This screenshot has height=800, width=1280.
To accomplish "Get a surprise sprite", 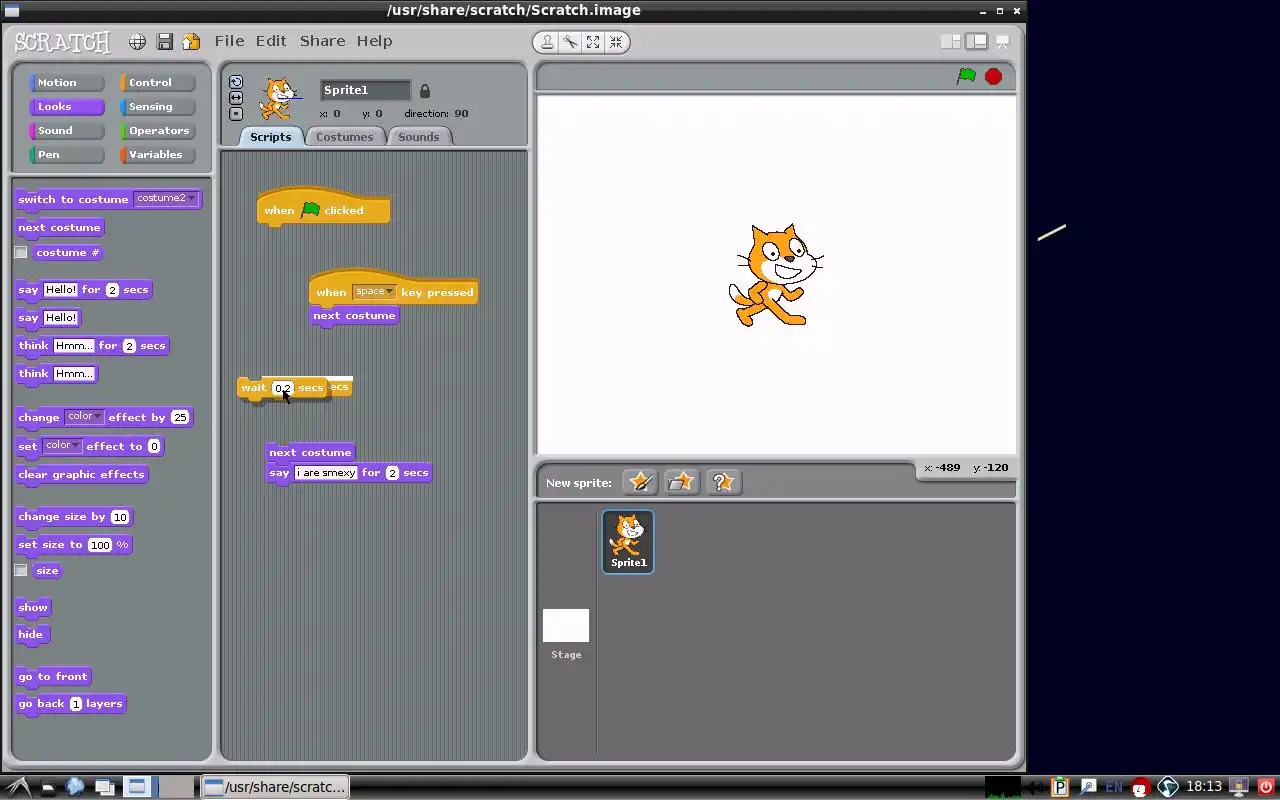I will pos(723,482).
